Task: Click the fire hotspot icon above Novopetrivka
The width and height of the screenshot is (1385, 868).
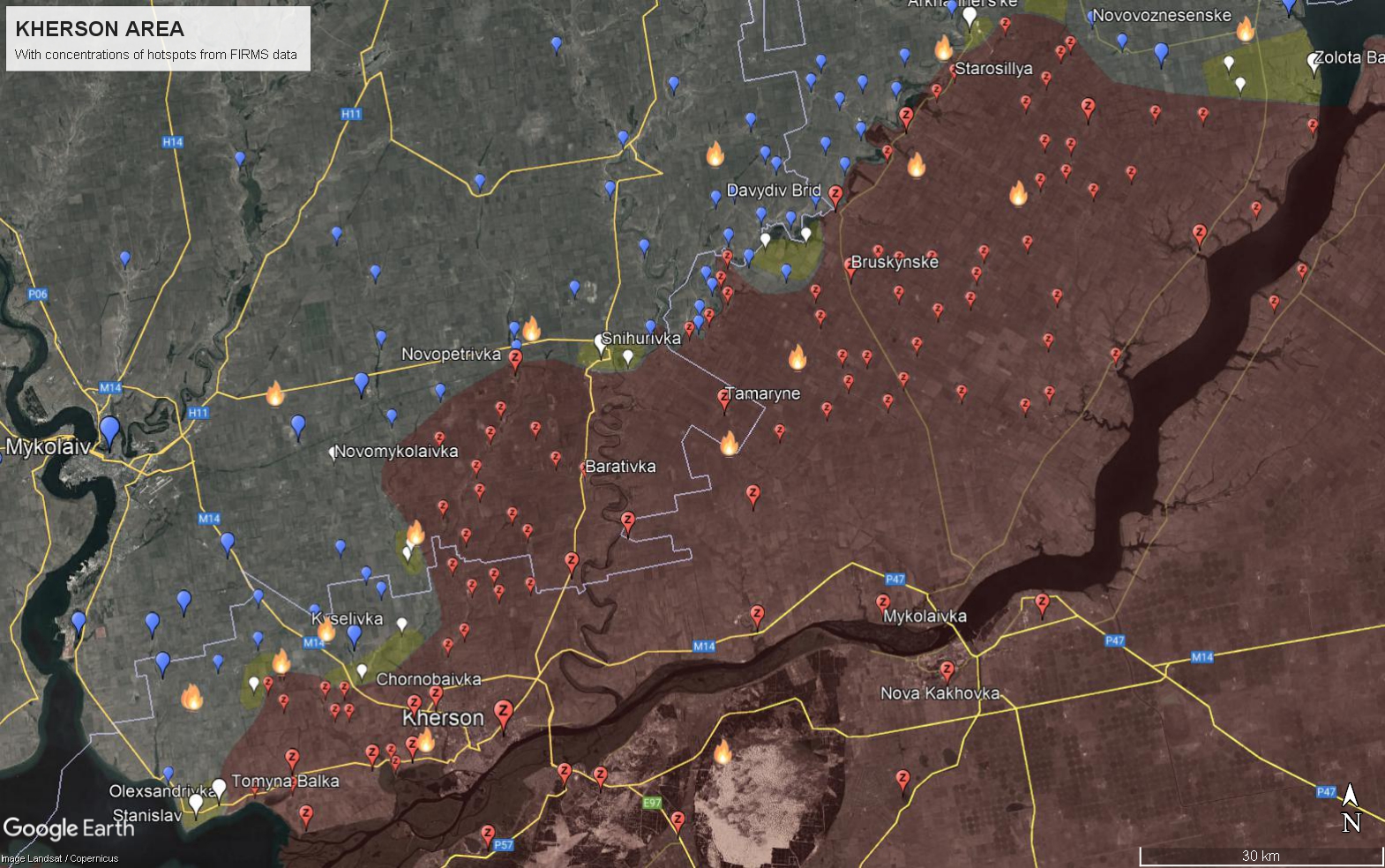Action: 531,329
